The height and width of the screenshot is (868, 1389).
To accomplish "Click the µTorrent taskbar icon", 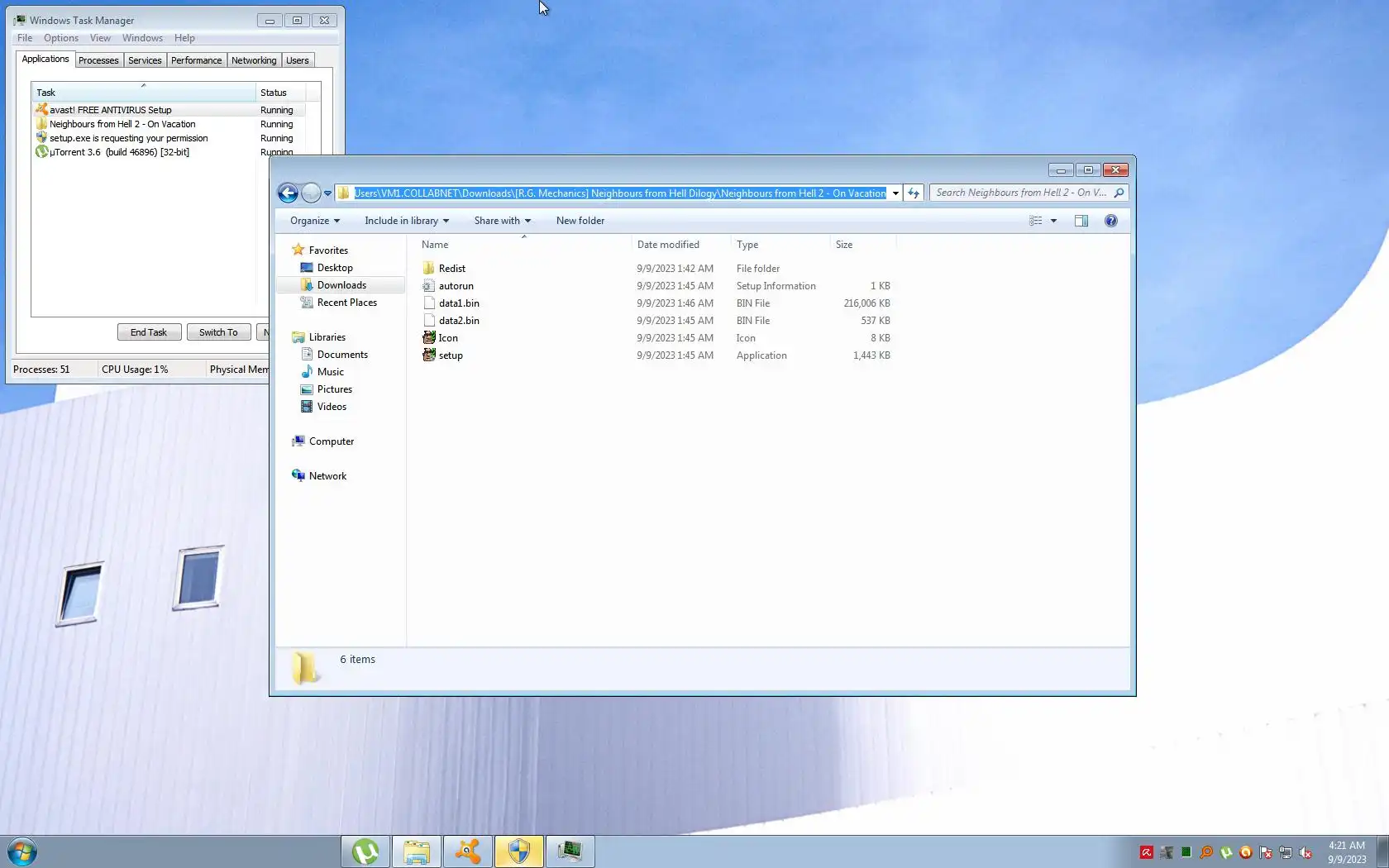I will click(x=365, y=851).
